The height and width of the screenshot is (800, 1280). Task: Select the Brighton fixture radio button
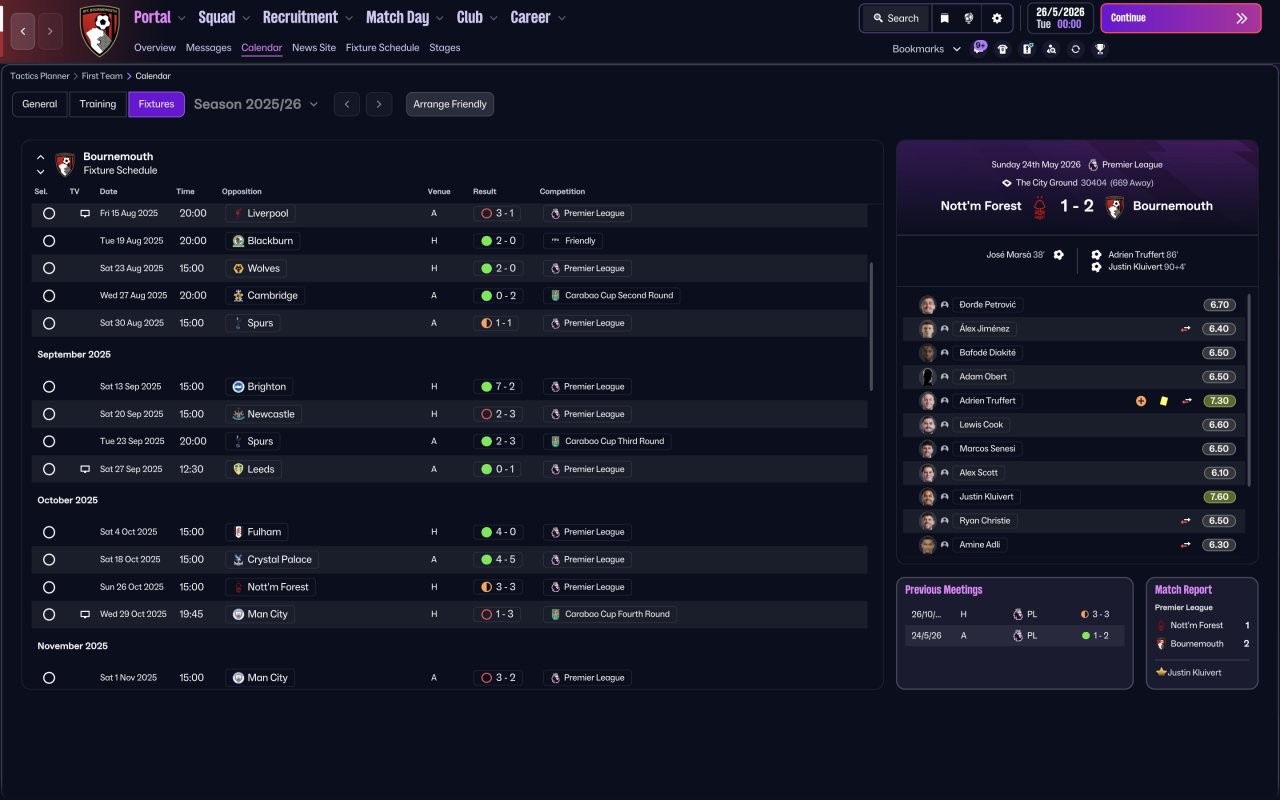tap(49, 387)
